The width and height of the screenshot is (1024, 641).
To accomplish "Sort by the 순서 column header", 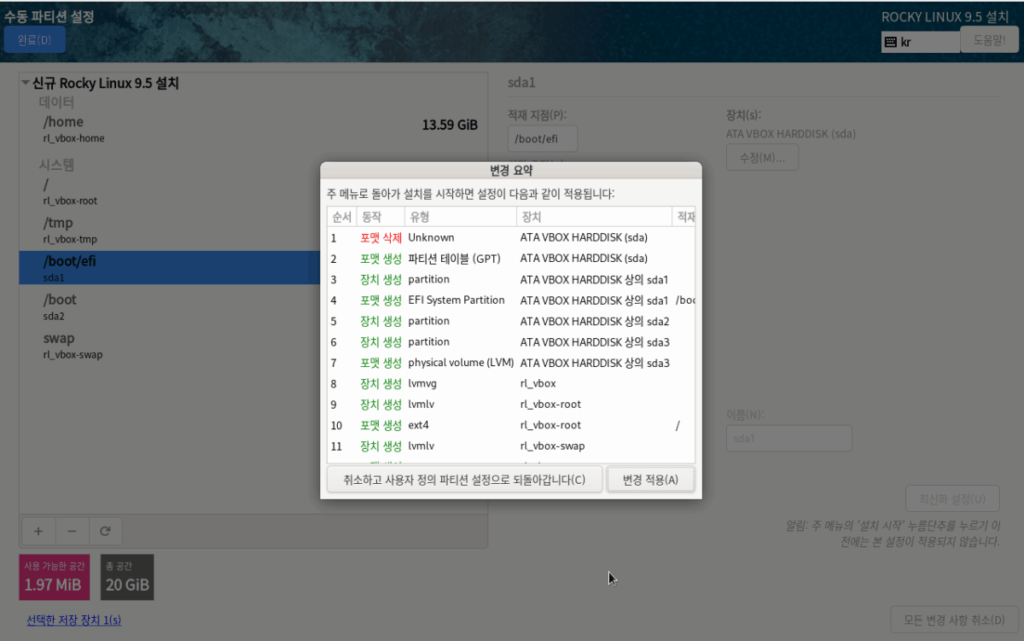I will pyautogui.click(x=341, y=217).
